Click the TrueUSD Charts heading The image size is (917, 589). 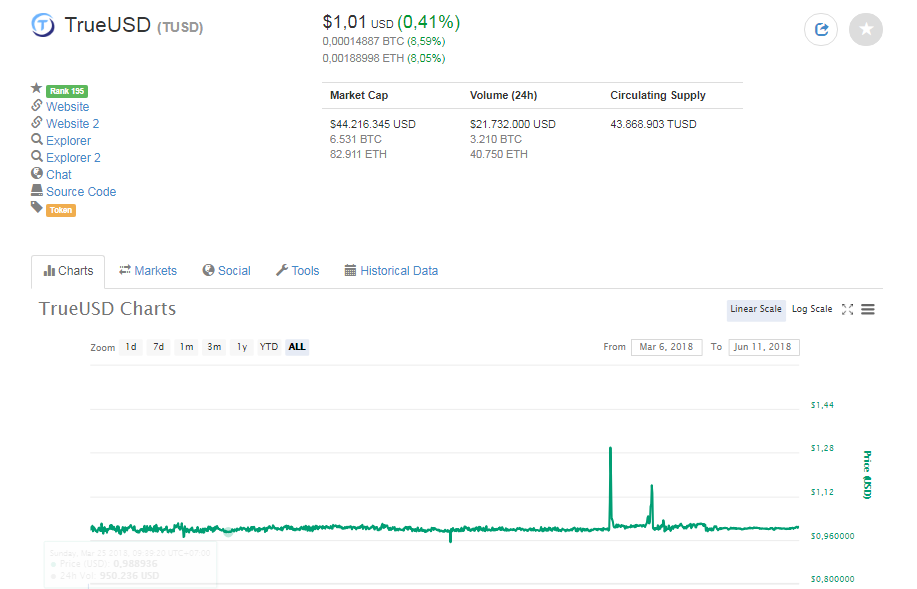[x=107, y=309]
